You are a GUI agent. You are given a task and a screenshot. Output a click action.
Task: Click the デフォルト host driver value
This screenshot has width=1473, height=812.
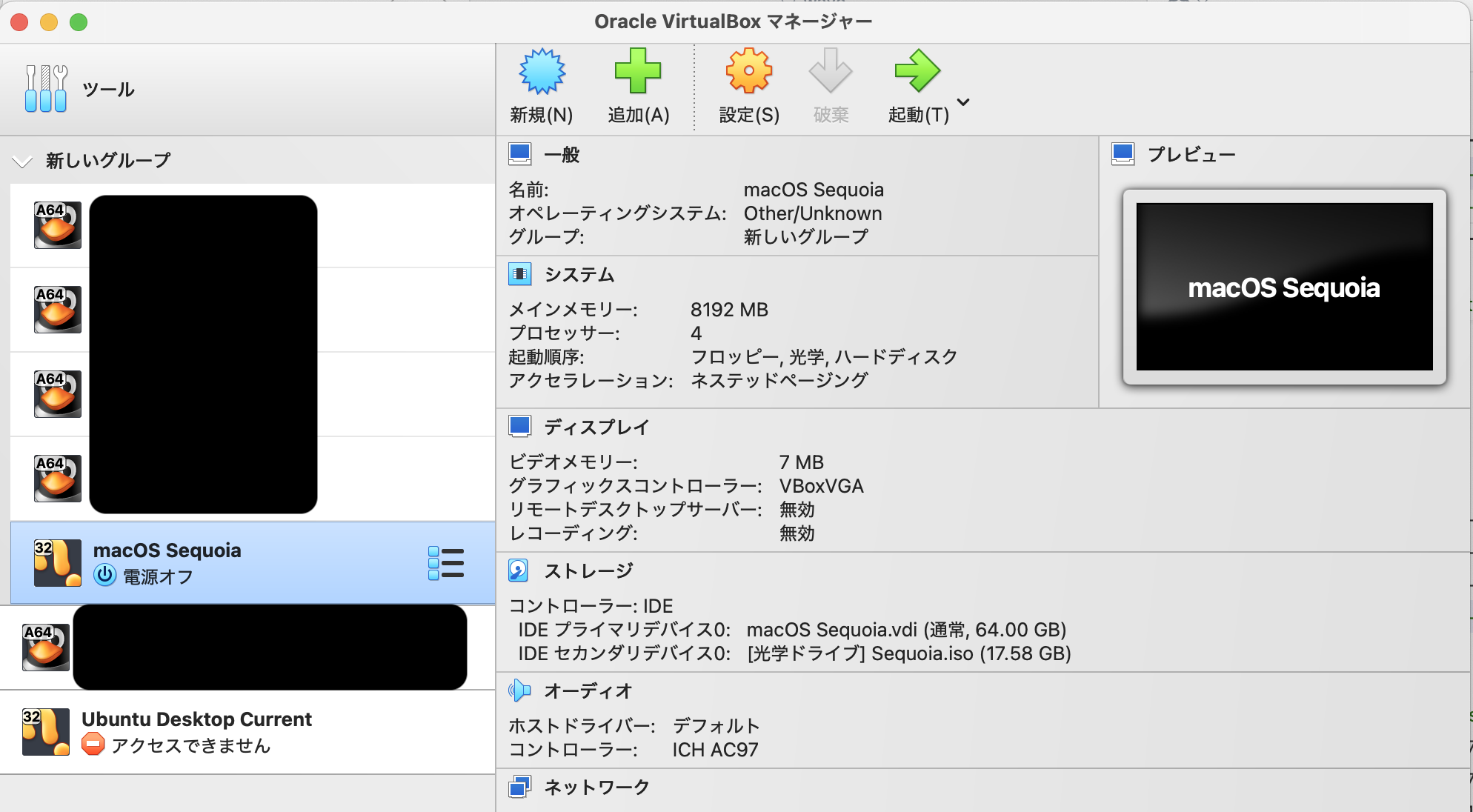(x=716, y=726)
